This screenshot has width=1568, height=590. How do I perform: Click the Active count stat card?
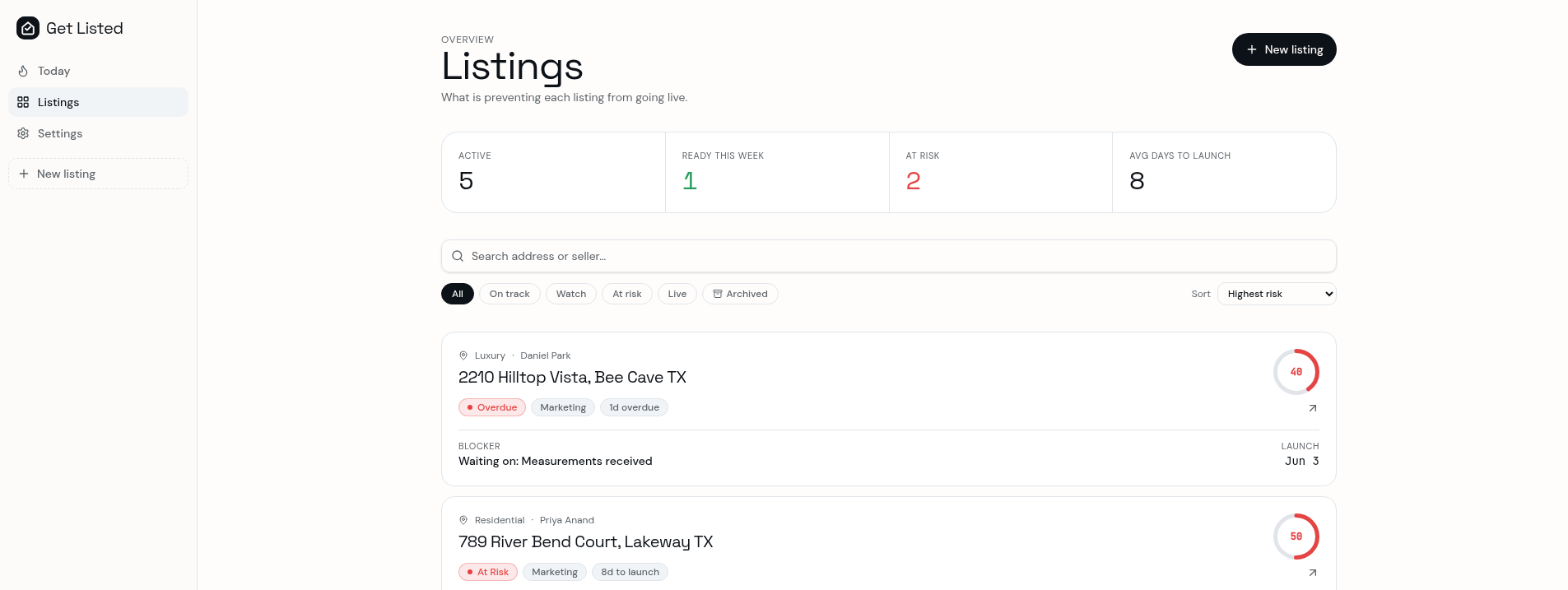tap(554, 173)
